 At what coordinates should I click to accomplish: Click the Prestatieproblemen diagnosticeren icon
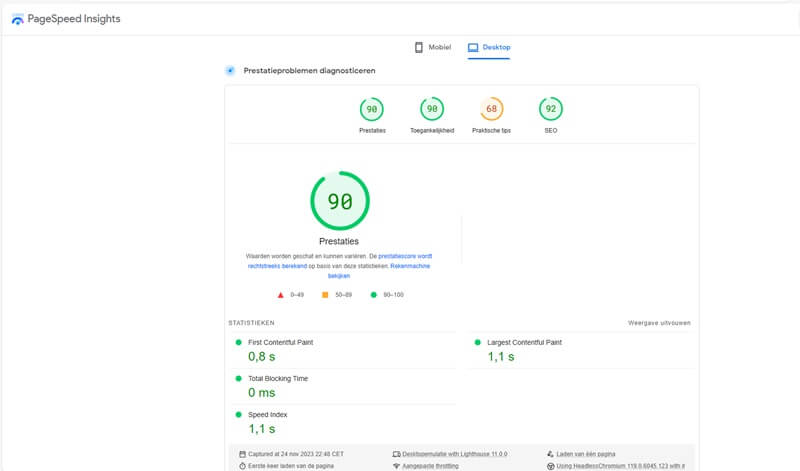coord(230,71)
